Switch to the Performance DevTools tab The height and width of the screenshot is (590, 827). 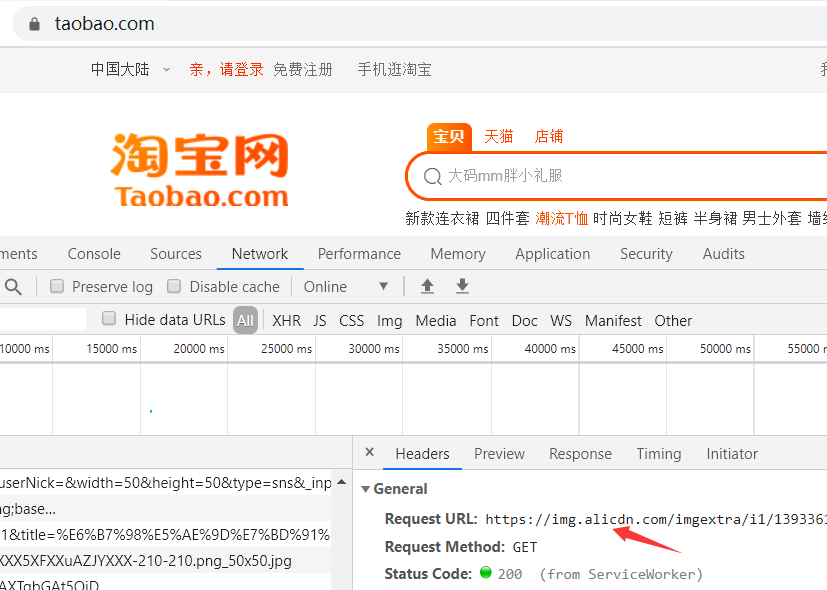coord(359,254)
